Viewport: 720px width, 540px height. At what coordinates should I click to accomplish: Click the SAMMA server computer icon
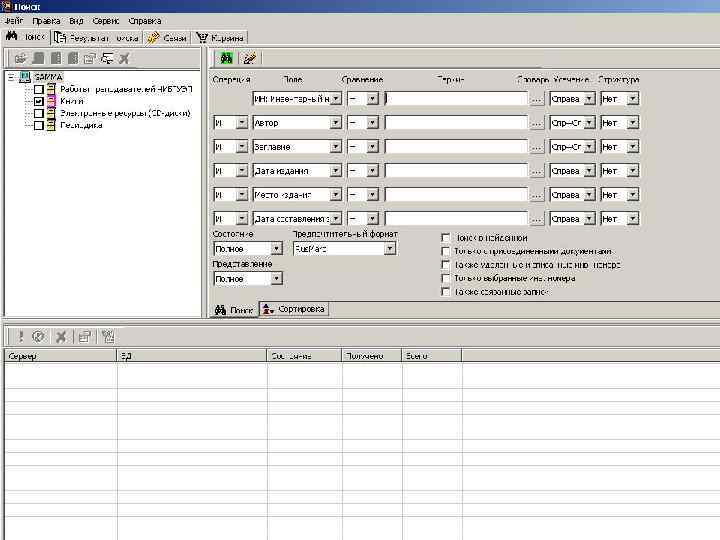pyautogui.click(x=25, y=77)
